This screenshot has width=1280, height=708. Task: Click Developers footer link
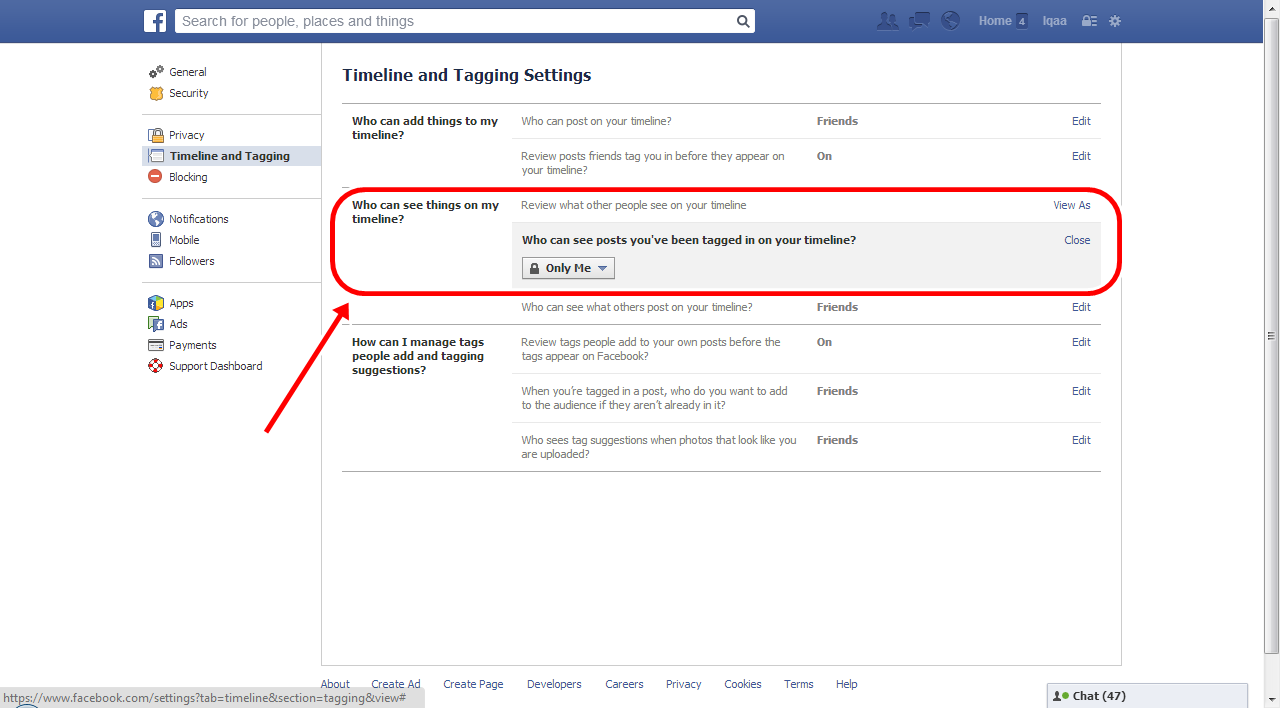[x=554, y=684]
